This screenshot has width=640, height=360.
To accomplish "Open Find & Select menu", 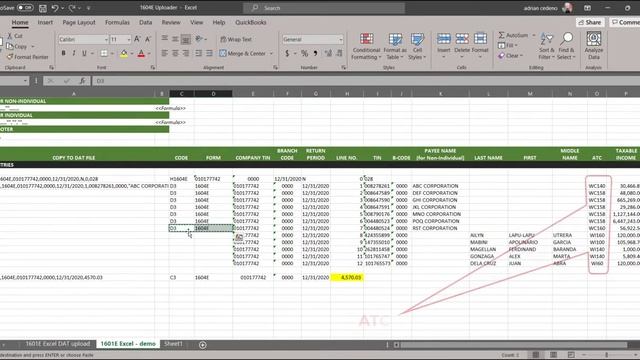I will point(567,46).
